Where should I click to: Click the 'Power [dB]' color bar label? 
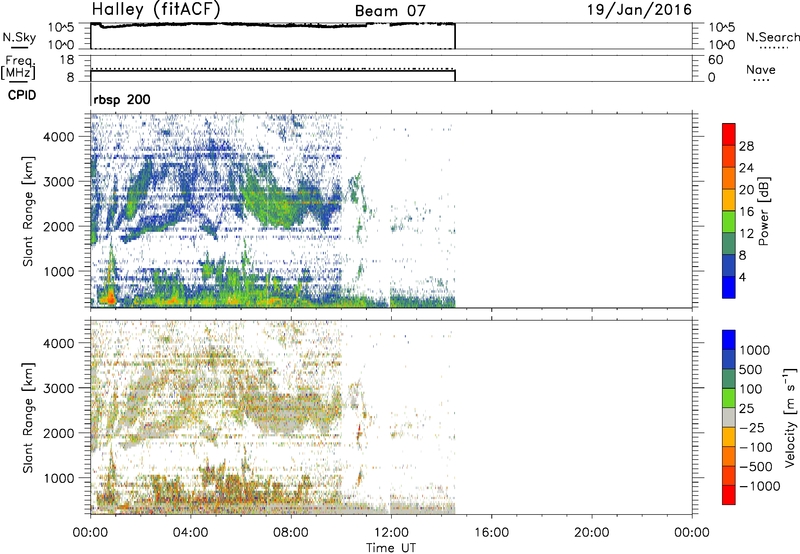pyautogui.click(x=763, y=211)
